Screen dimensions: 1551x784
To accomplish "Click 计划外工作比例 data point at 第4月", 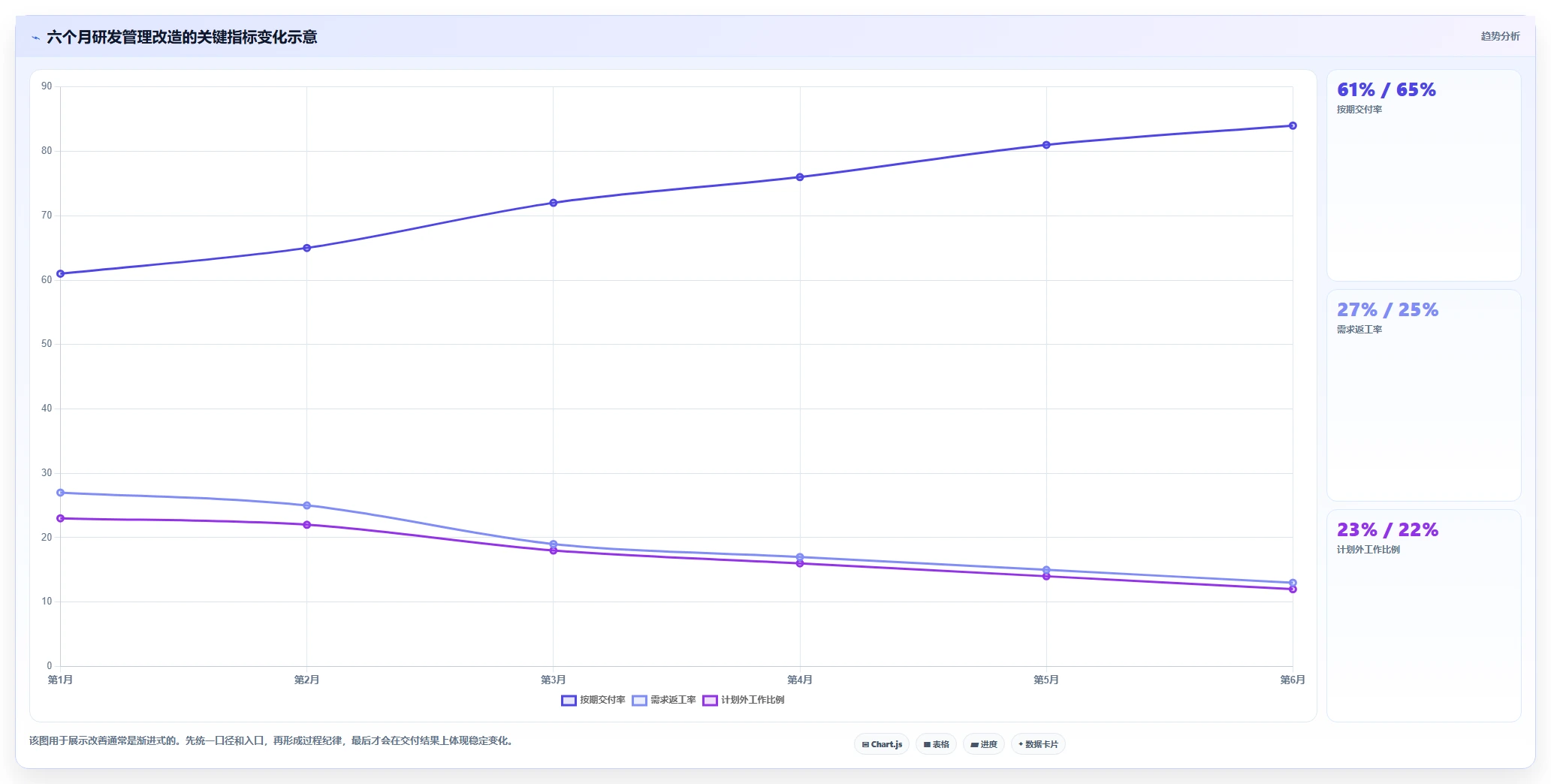I will 800,563.
